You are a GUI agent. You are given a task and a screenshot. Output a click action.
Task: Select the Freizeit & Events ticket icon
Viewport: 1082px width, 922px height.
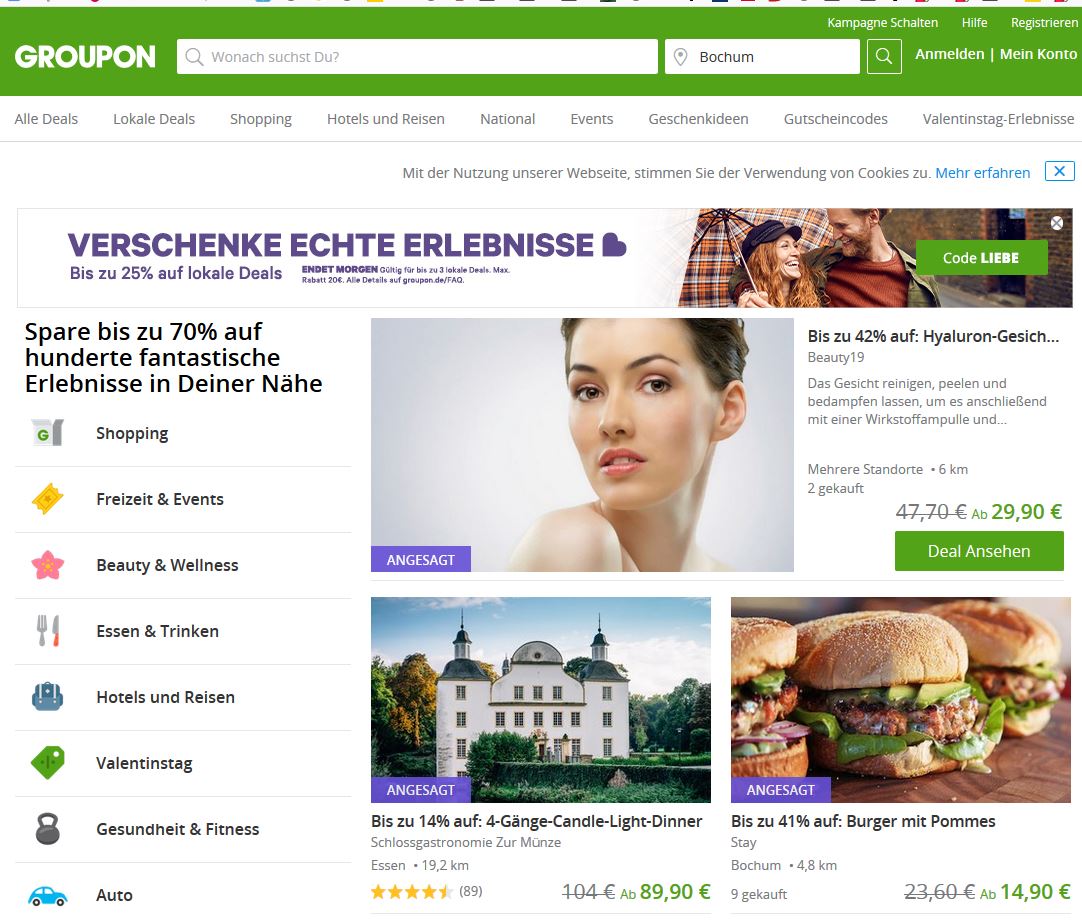(x=48, y=499)
